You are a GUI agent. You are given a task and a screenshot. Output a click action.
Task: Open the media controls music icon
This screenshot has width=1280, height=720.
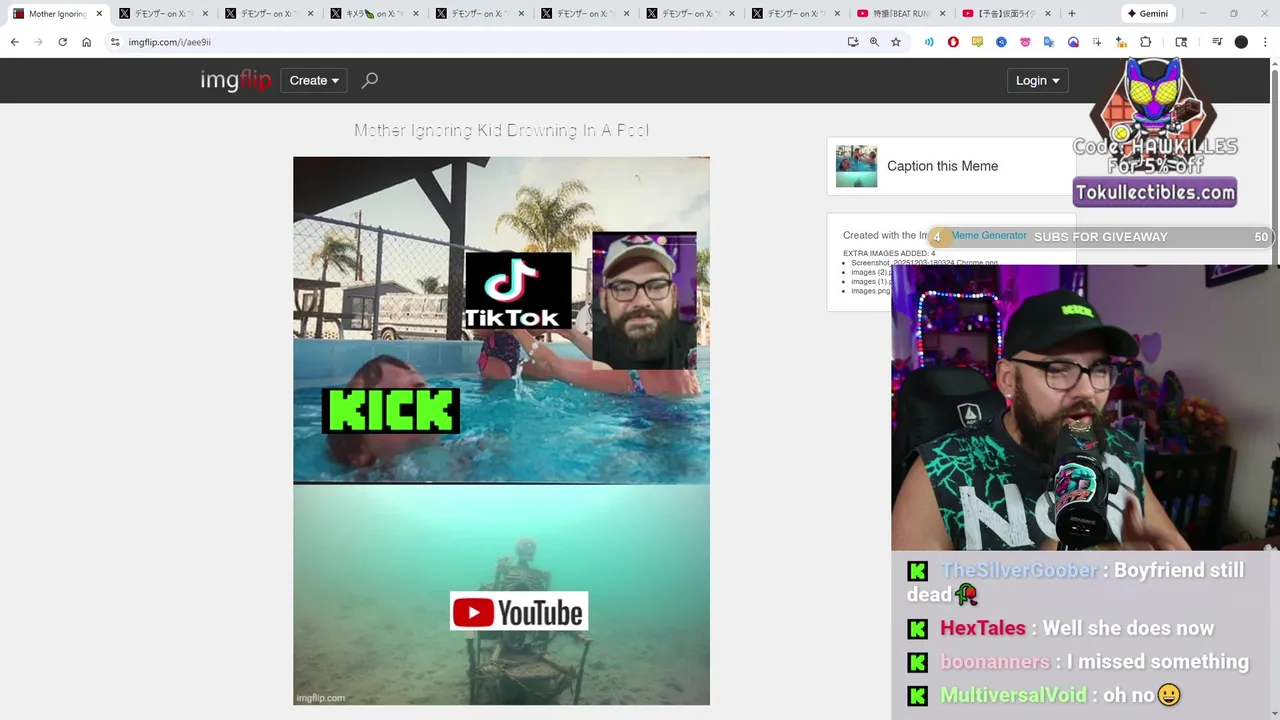point(1217,42)
